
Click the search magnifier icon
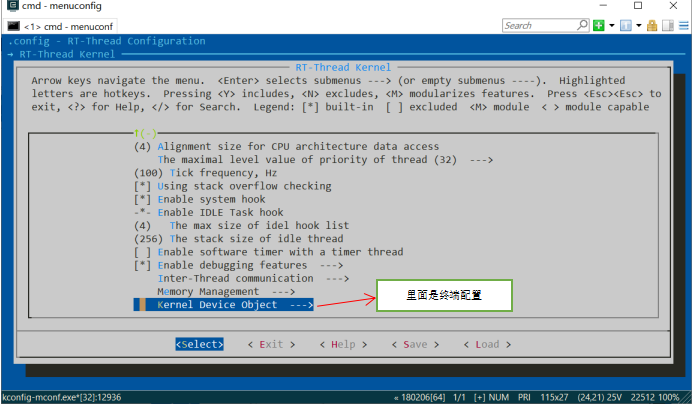pos(583,25)
